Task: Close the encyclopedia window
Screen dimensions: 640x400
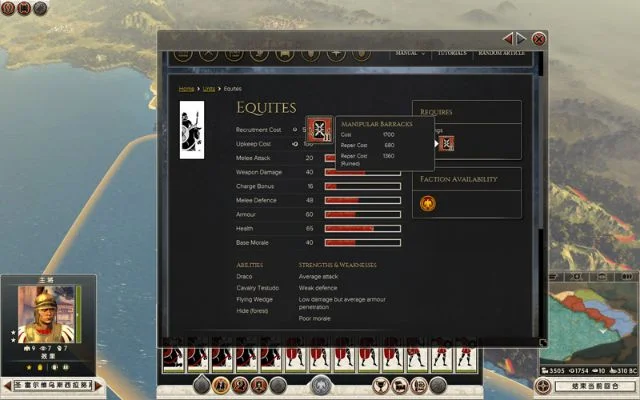Action: (x=539, y=39)
